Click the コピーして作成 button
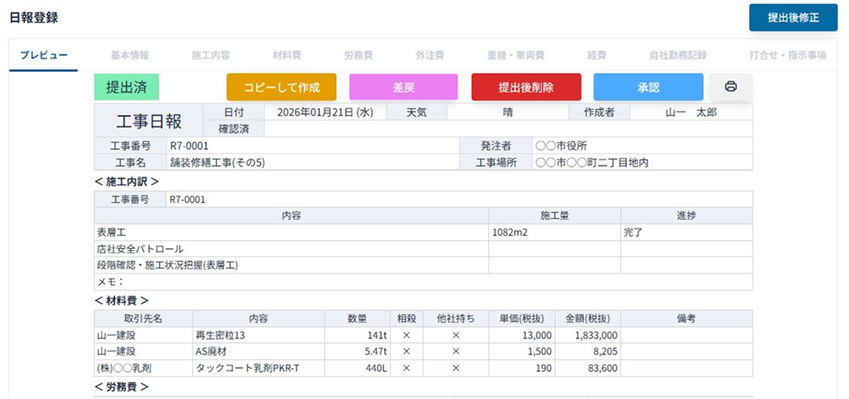The height and width of the screenshot is (399, 849). coord(282,87)
